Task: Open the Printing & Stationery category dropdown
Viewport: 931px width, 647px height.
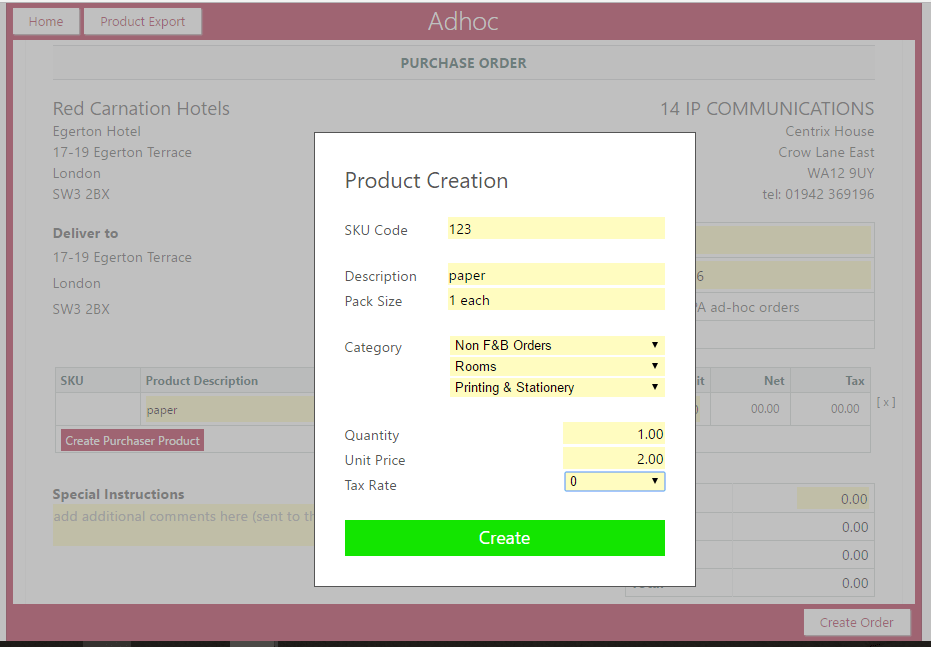Action: pyautogui.click(x=556, y=388)
